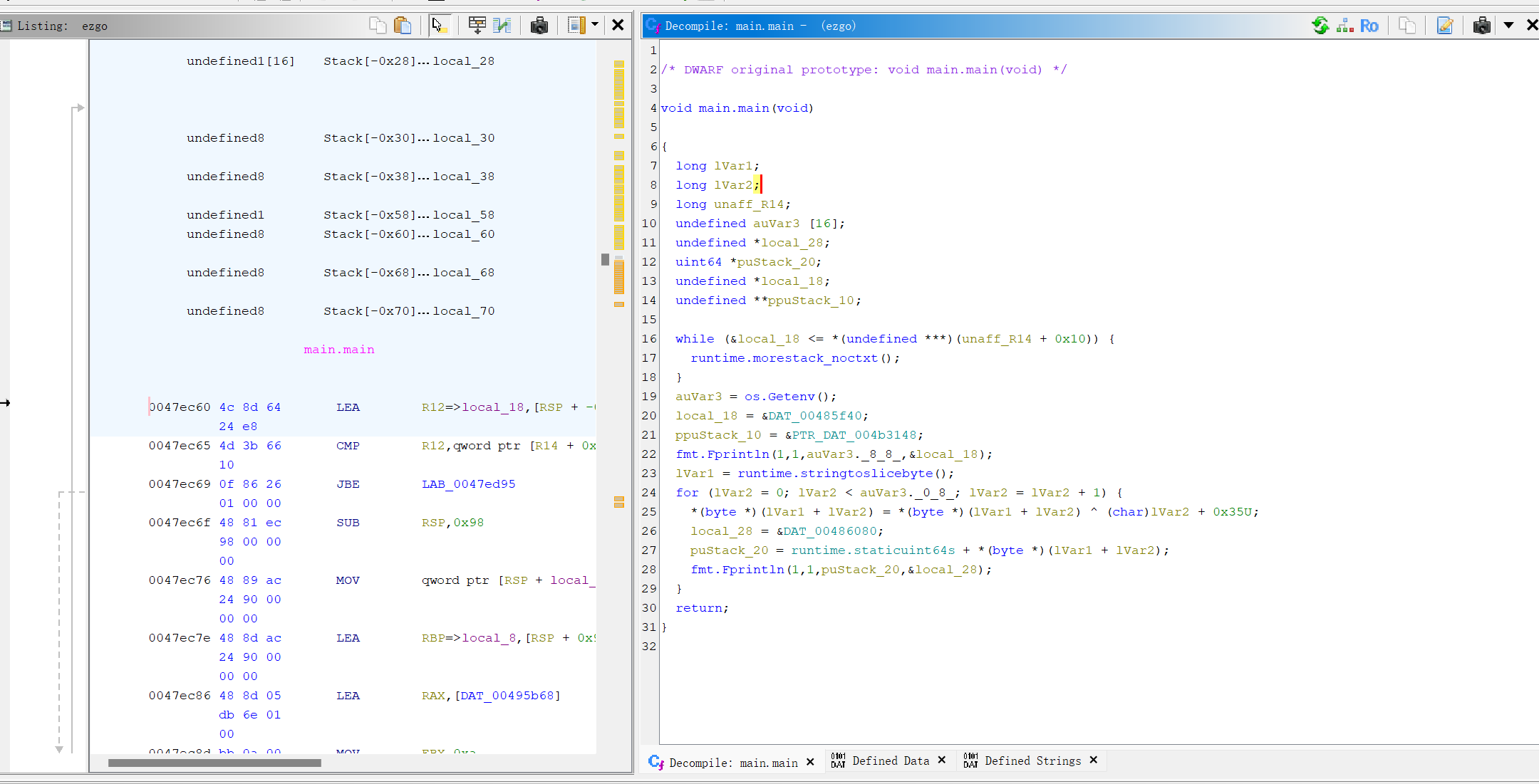Open the Decompile panel options arrow menu

tap(1508, 26)
